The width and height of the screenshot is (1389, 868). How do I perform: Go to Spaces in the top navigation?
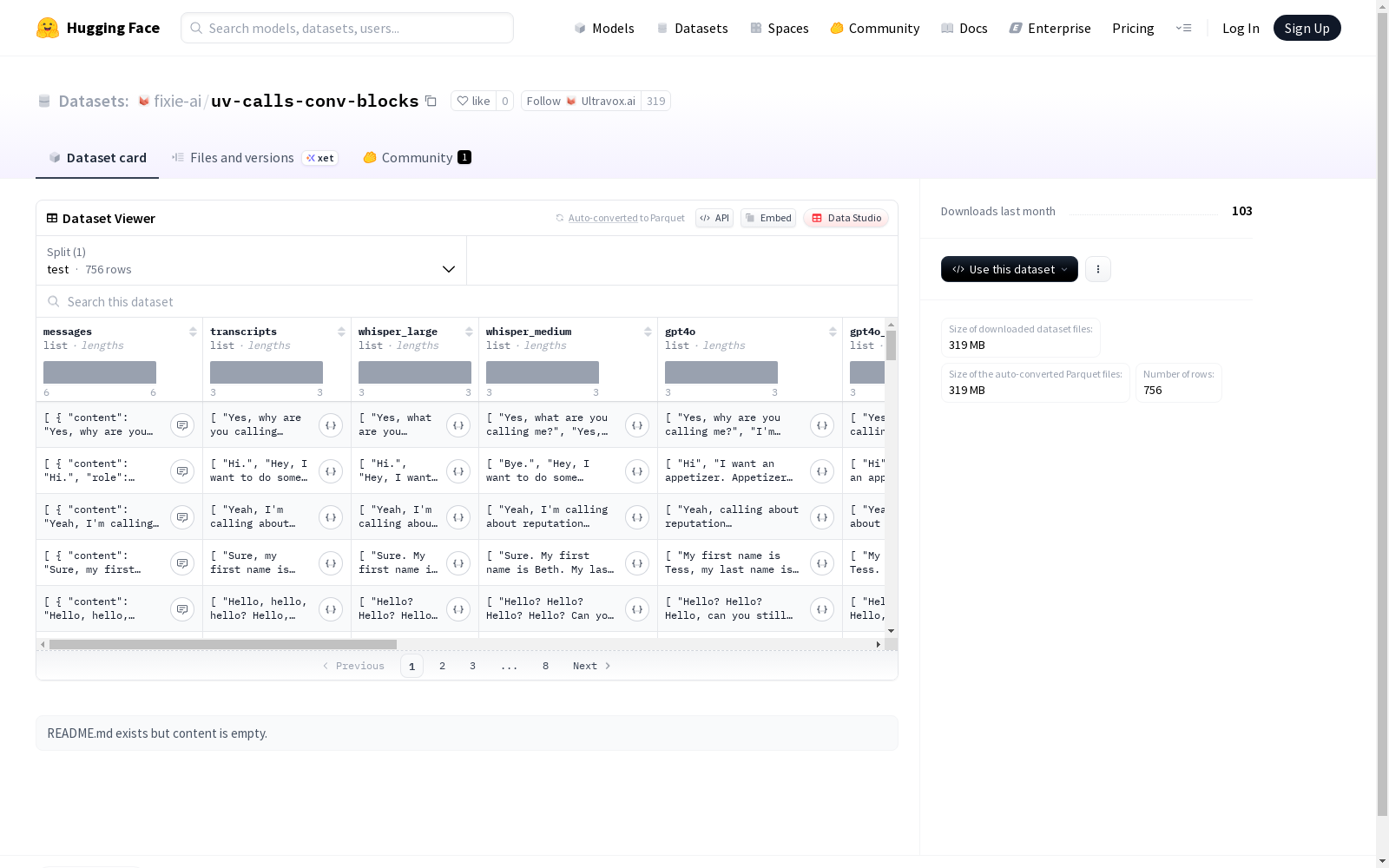779,28
